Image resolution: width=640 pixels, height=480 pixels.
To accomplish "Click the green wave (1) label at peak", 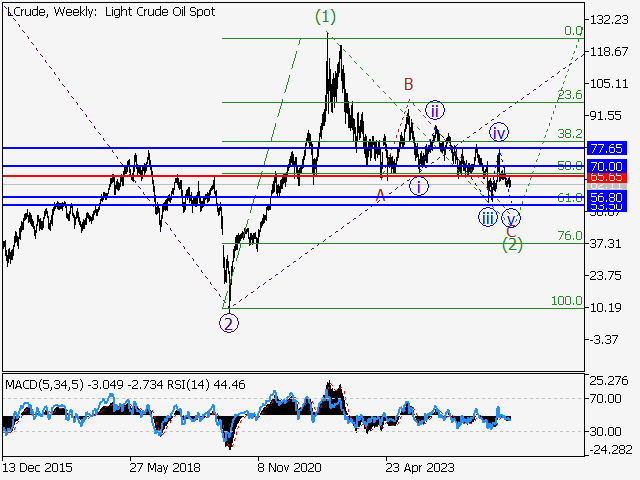I will [327, 17].
